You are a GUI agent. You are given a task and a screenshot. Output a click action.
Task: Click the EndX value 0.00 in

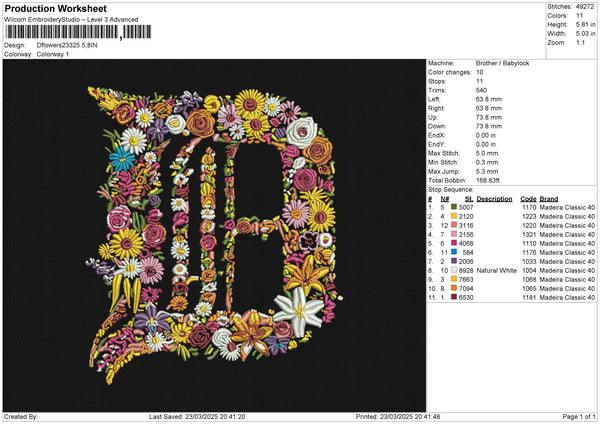pyautogui.click(x=486, y=135)
